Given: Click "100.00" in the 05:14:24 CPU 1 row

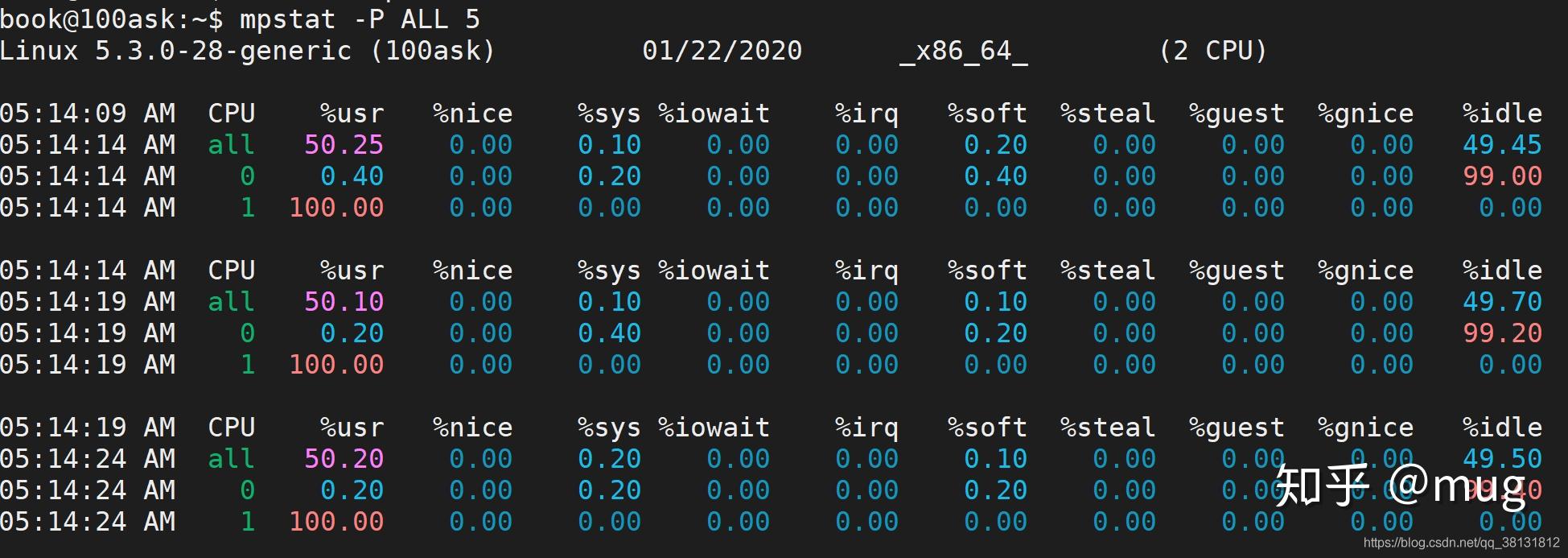Looking at the screenshot, I should [336, 522].
